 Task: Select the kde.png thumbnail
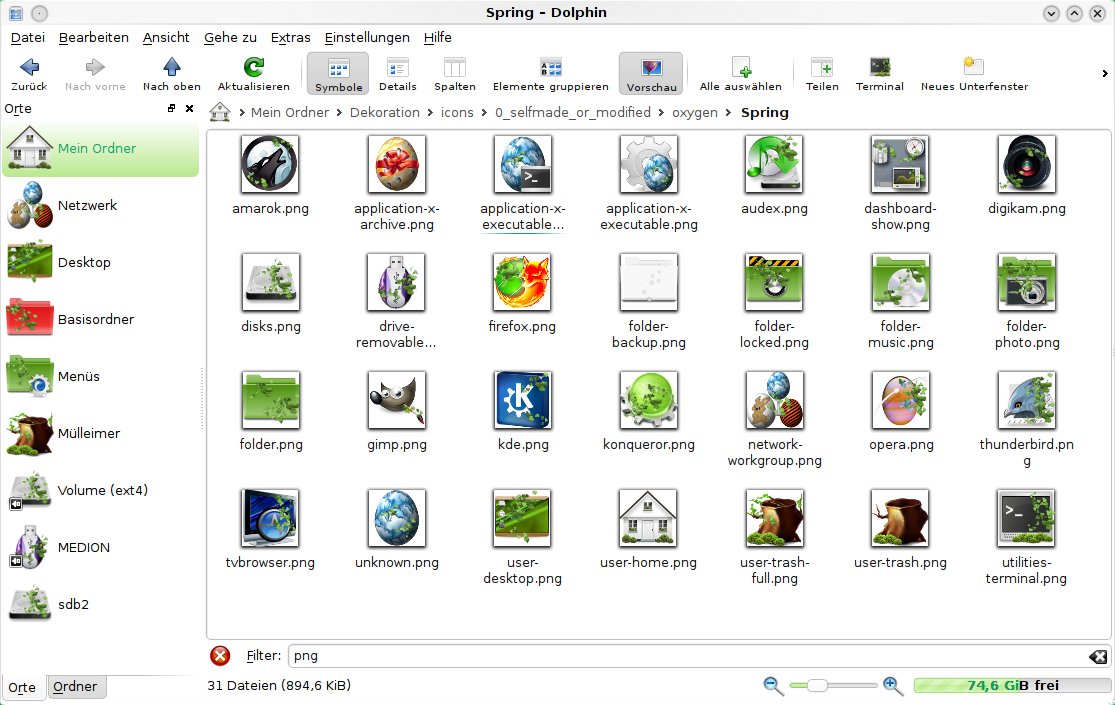click(523, 401)
